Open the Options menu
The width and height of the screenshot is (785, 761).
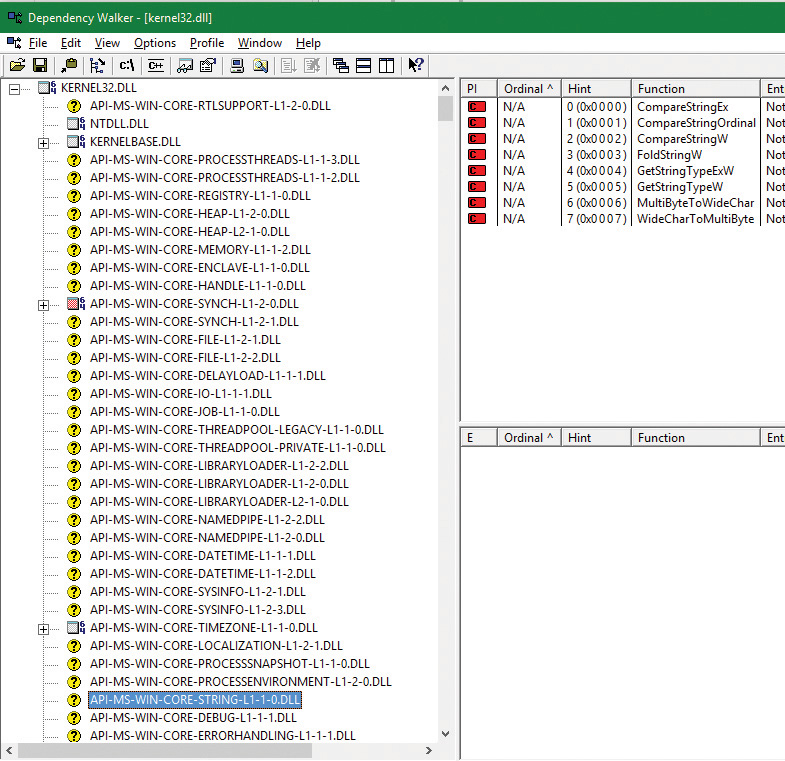point(155,43)
